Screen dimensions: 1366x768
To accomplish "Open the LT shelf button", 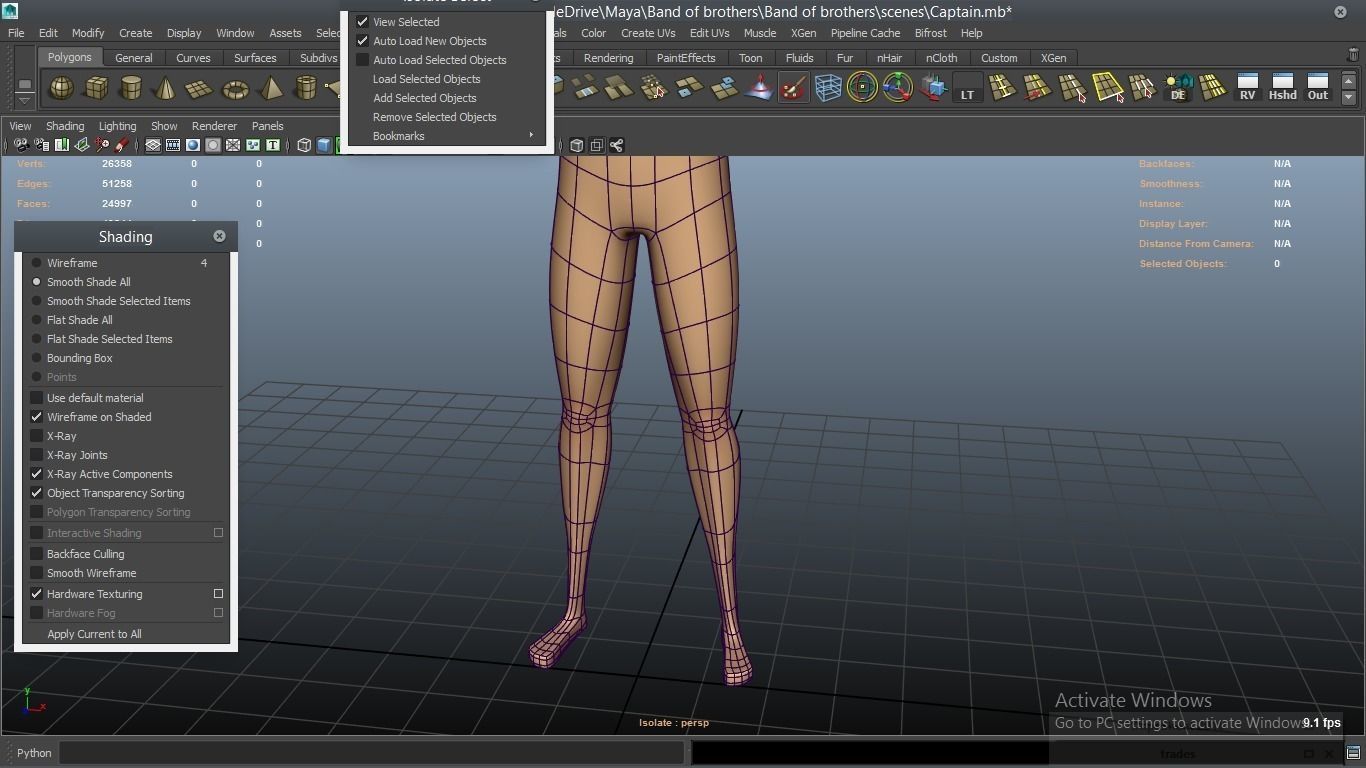I will (967, 89).
